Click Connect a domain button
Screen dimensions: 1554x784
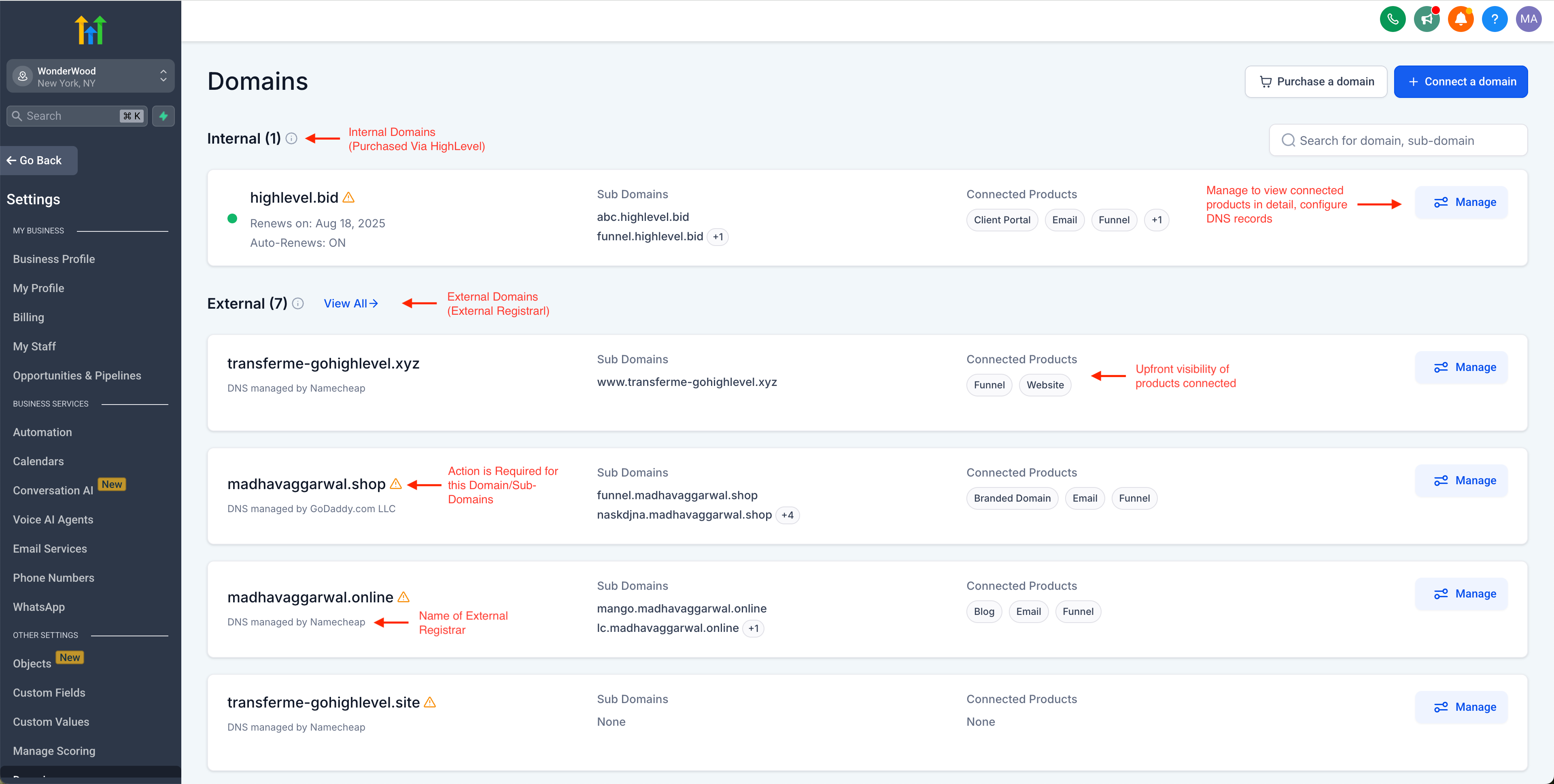pyautogui.click(x=1461, y=81)
